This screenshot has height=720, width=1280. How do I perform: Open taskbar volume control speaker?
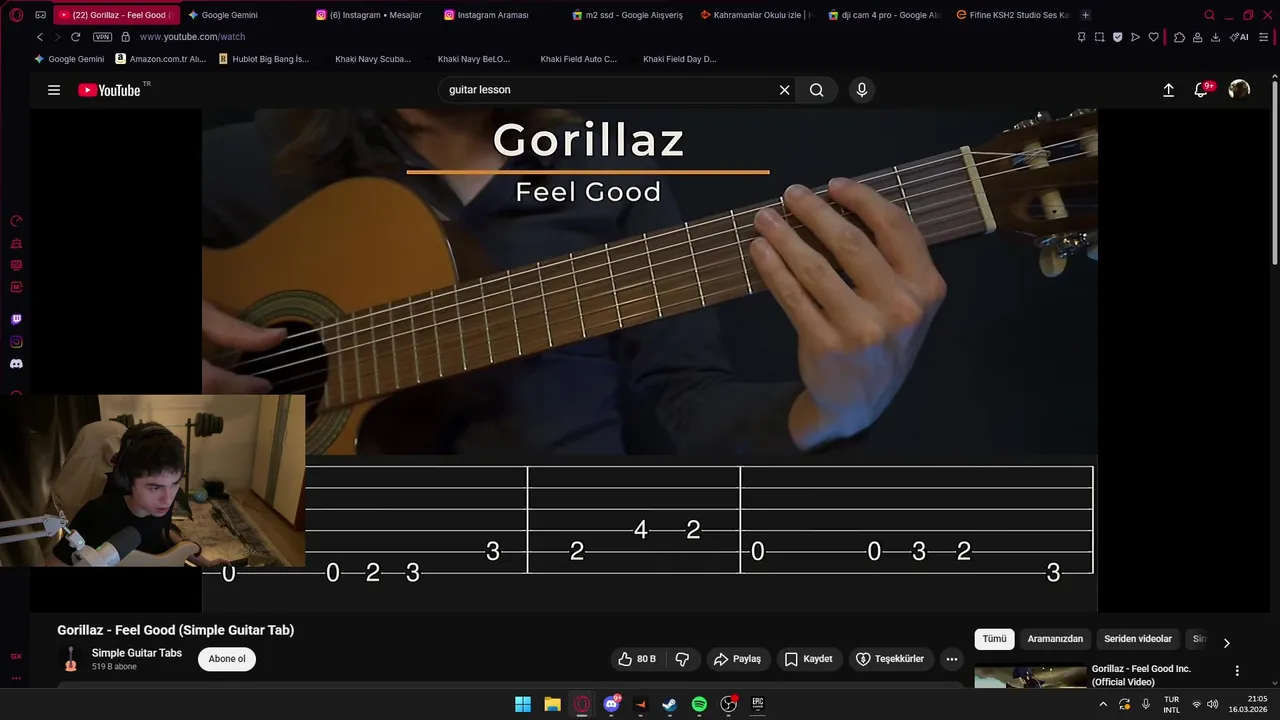click(x=1213, y=704)
